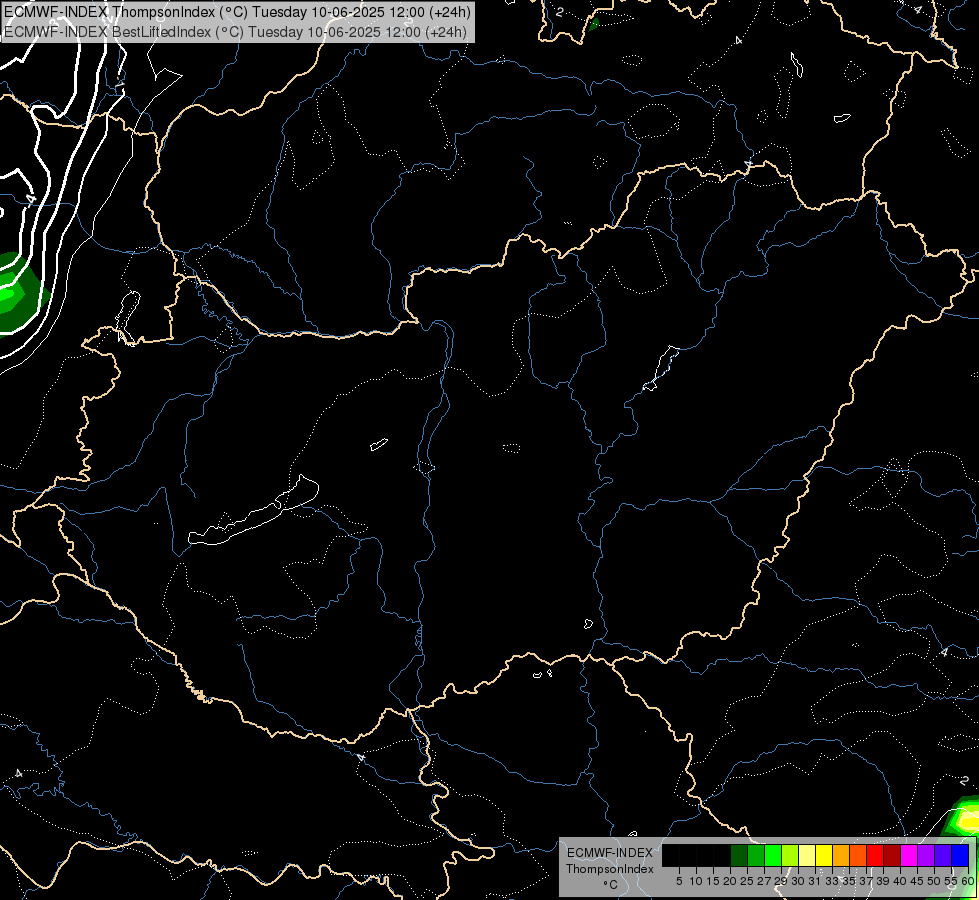Select the orange-red 35–37 legend swatch

pyautogui.click(x=858, y=856)
